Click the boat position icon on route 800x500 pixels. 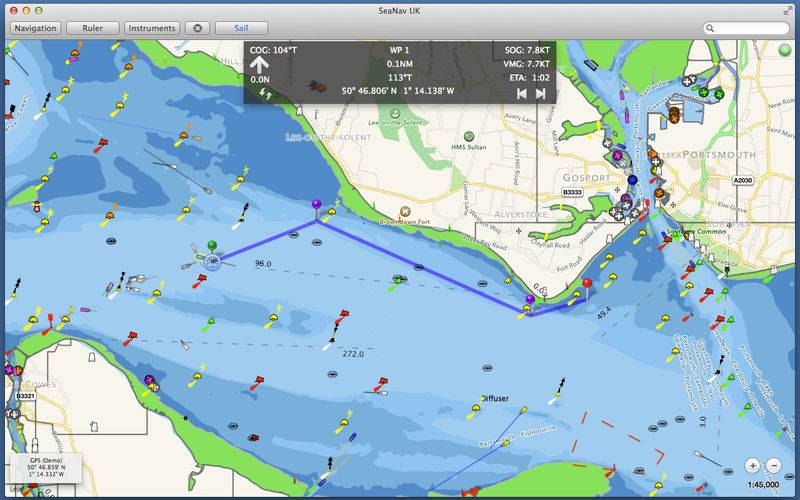212,262
